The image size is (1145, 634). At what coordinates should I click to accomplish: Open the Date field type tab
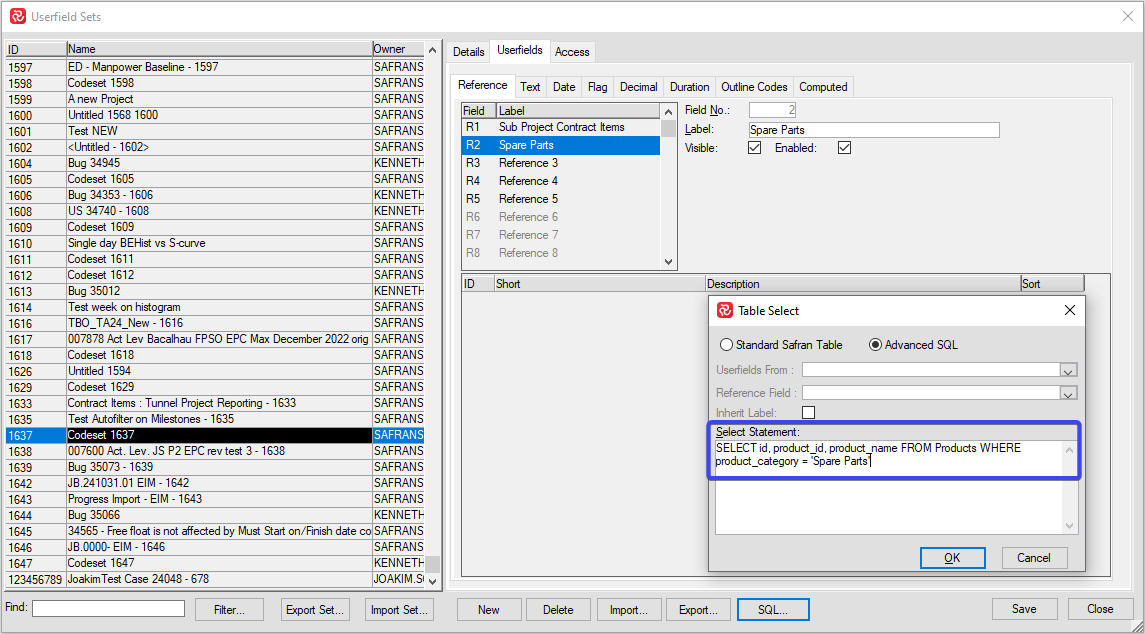click(564, 87)
